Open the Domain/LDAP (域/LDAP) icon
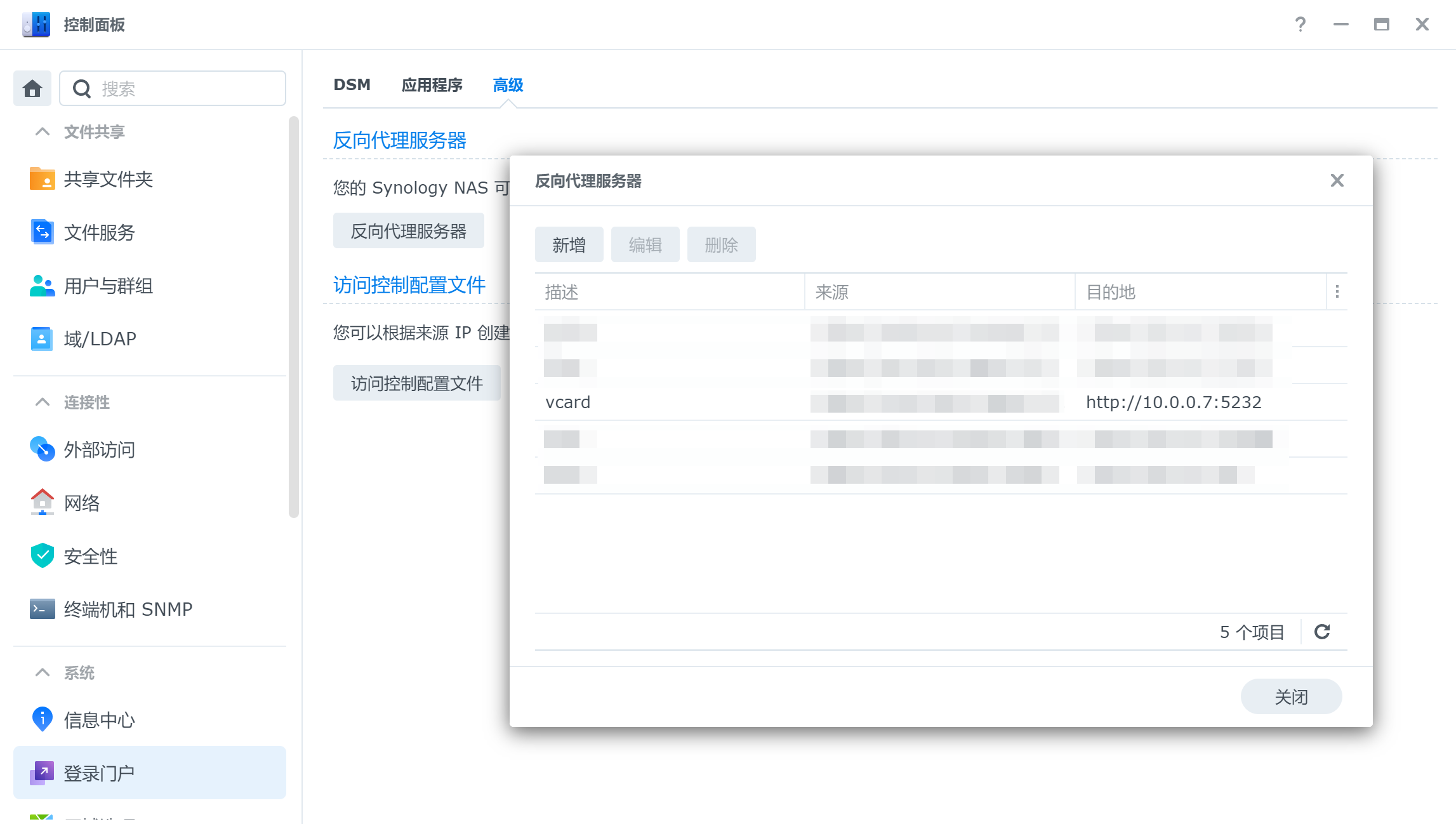 coord(42,338)
